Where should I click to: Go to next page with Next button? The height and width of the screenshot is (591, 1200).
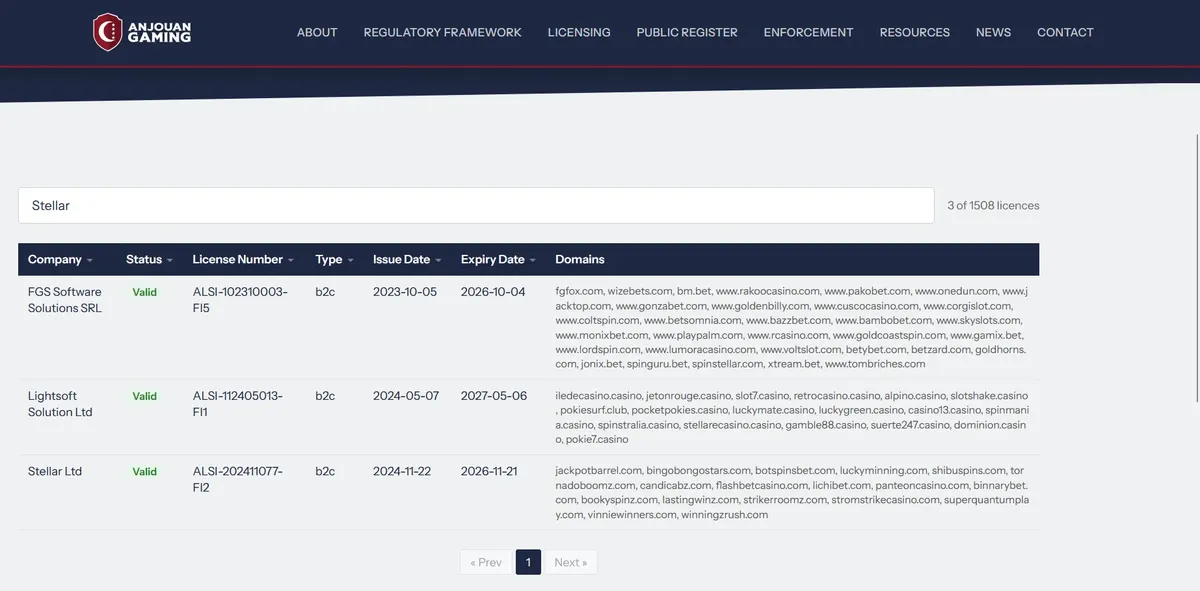click(571, 562)
